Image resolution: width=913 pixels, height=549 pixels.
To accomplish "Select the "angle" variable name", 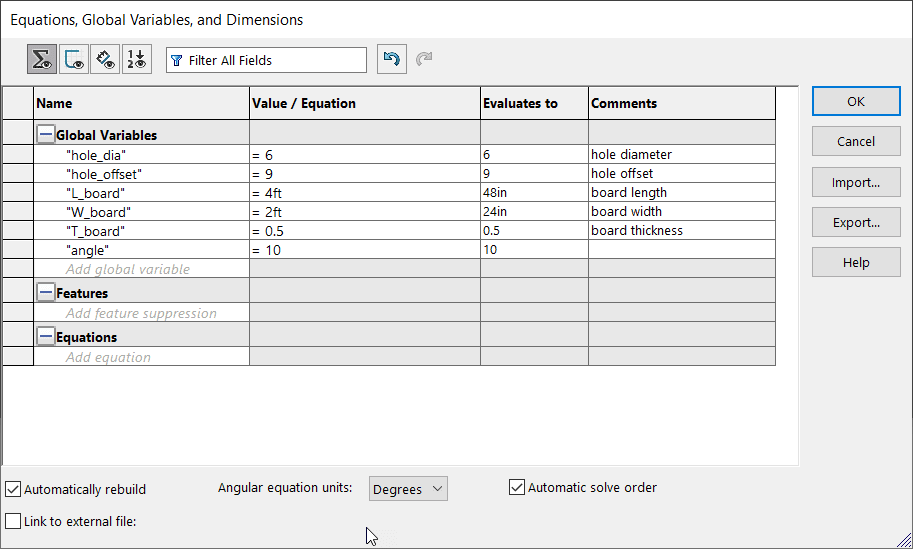I will [x=87, y=250].
